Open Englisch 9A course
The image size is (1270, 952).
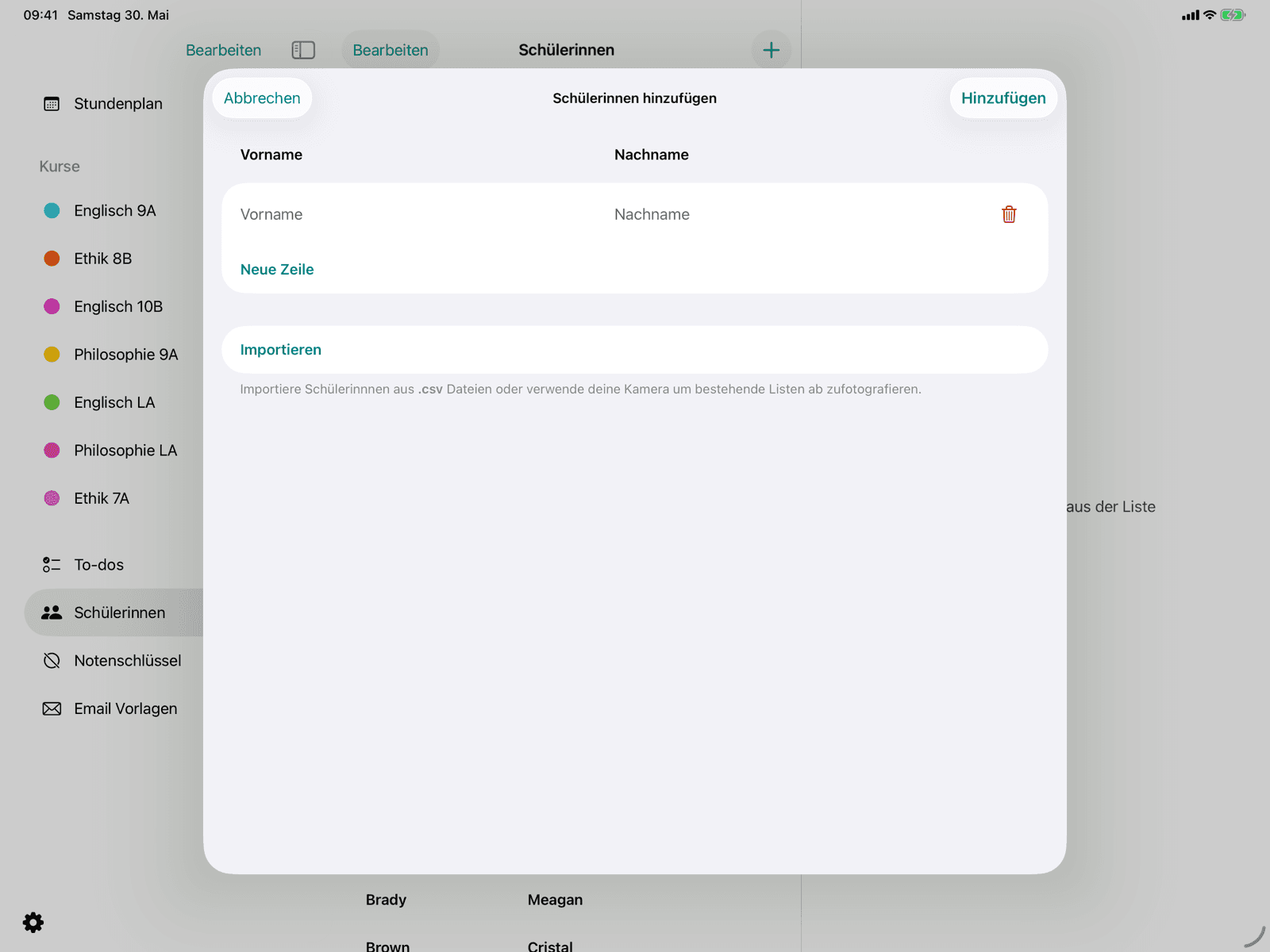click(x=114, y=210)
